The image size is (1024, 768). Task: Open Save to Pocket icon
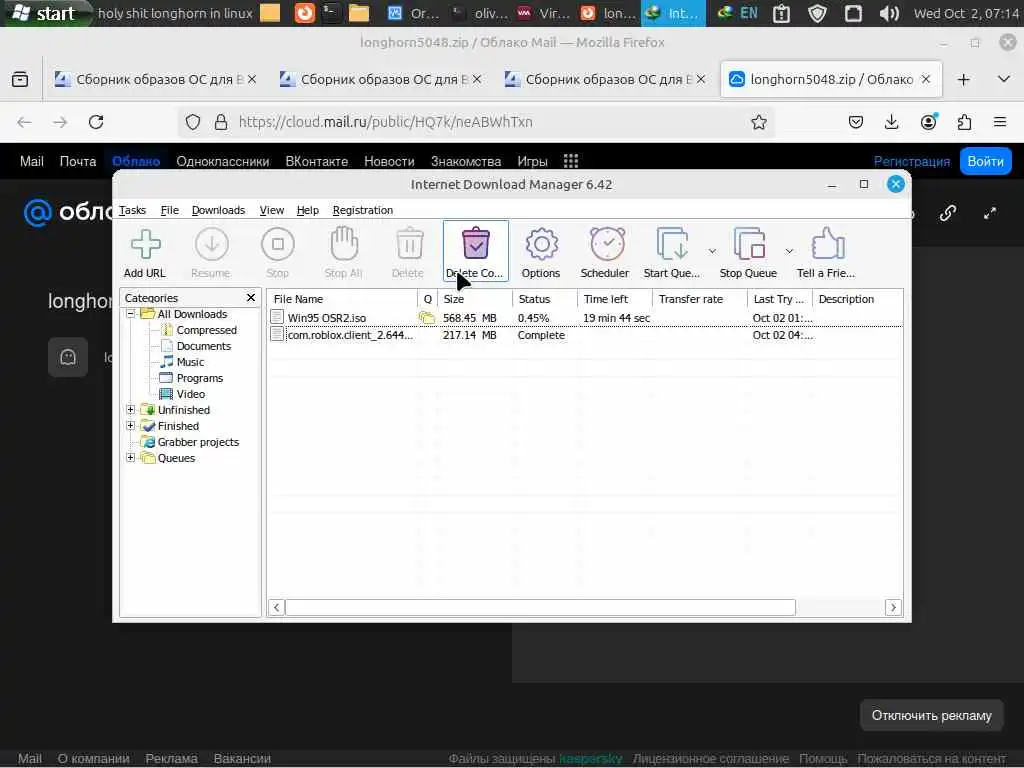click(x=856, y=122)
